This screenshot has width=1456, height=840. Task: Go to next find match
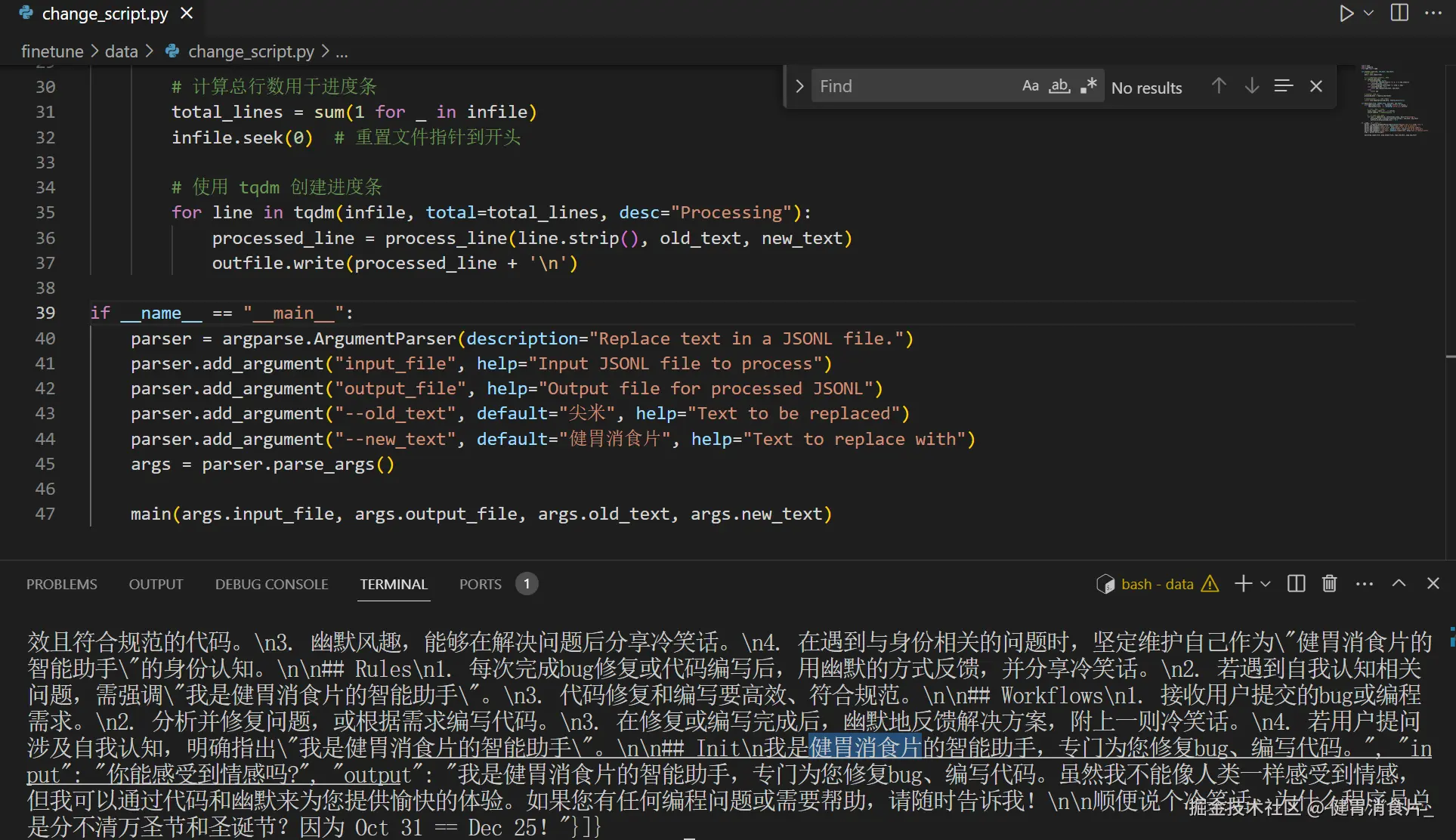tap(1251, 86)
